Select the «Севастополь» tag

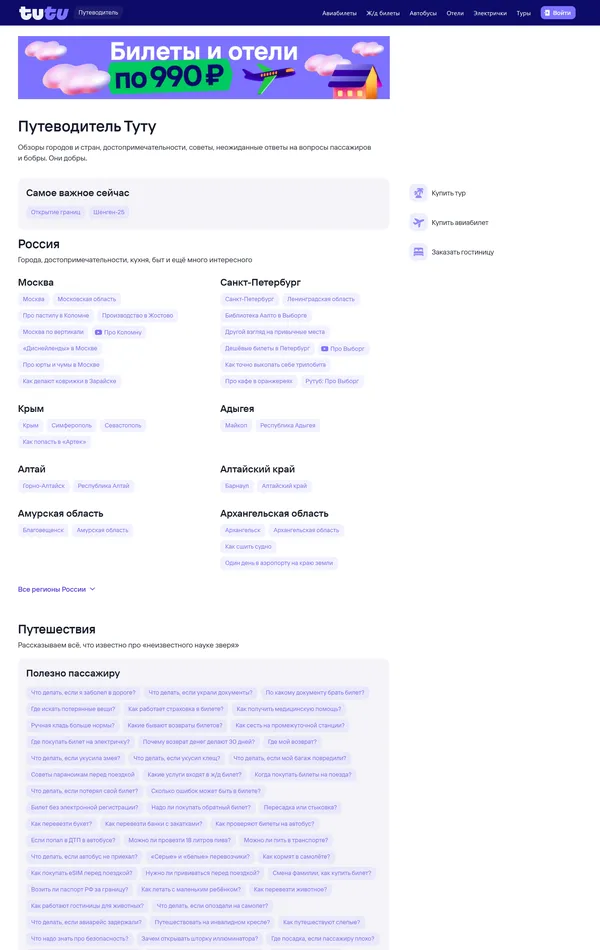(x=123, y=425)
